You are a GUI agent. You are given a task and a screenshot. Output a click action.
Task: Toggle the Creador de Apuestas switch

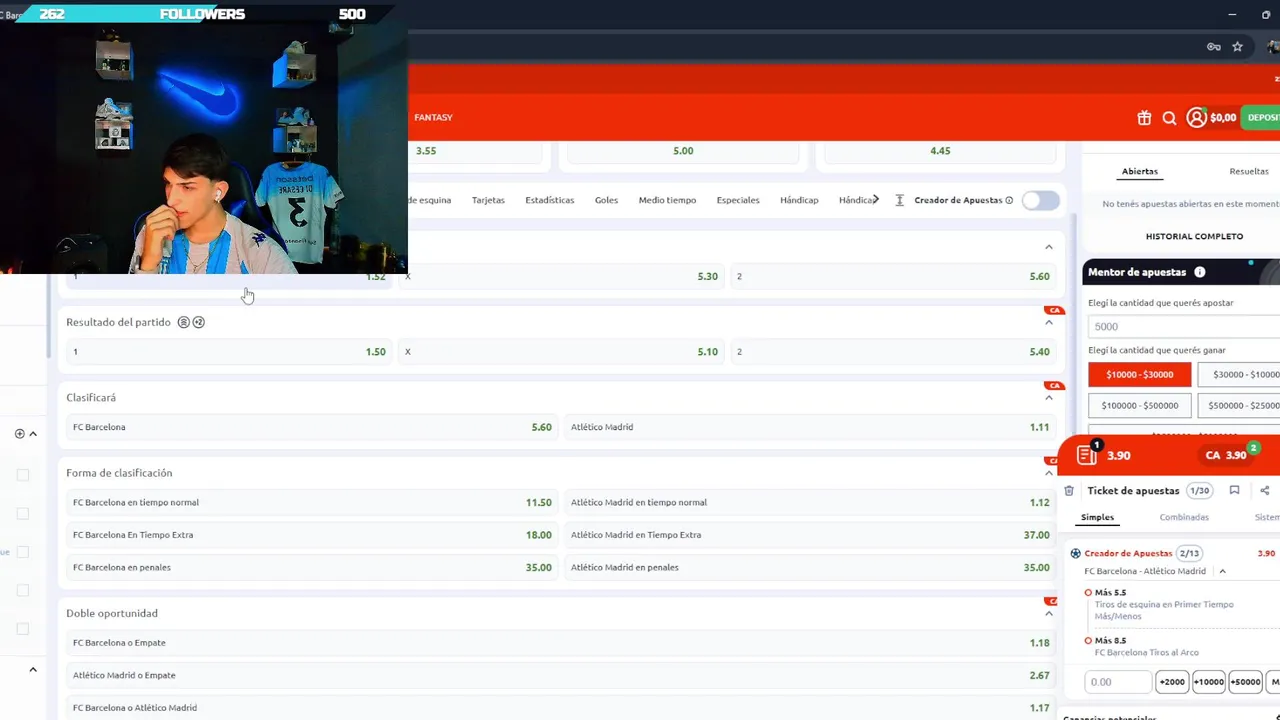tap(1040, 200)
